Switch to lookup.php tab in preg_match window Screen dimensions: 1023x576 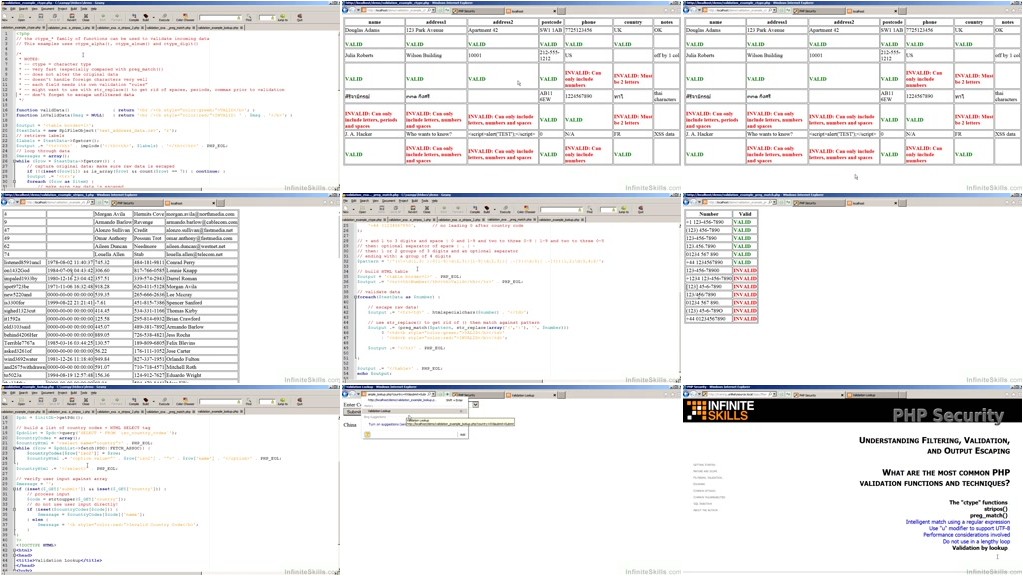(x=560, y=220)
